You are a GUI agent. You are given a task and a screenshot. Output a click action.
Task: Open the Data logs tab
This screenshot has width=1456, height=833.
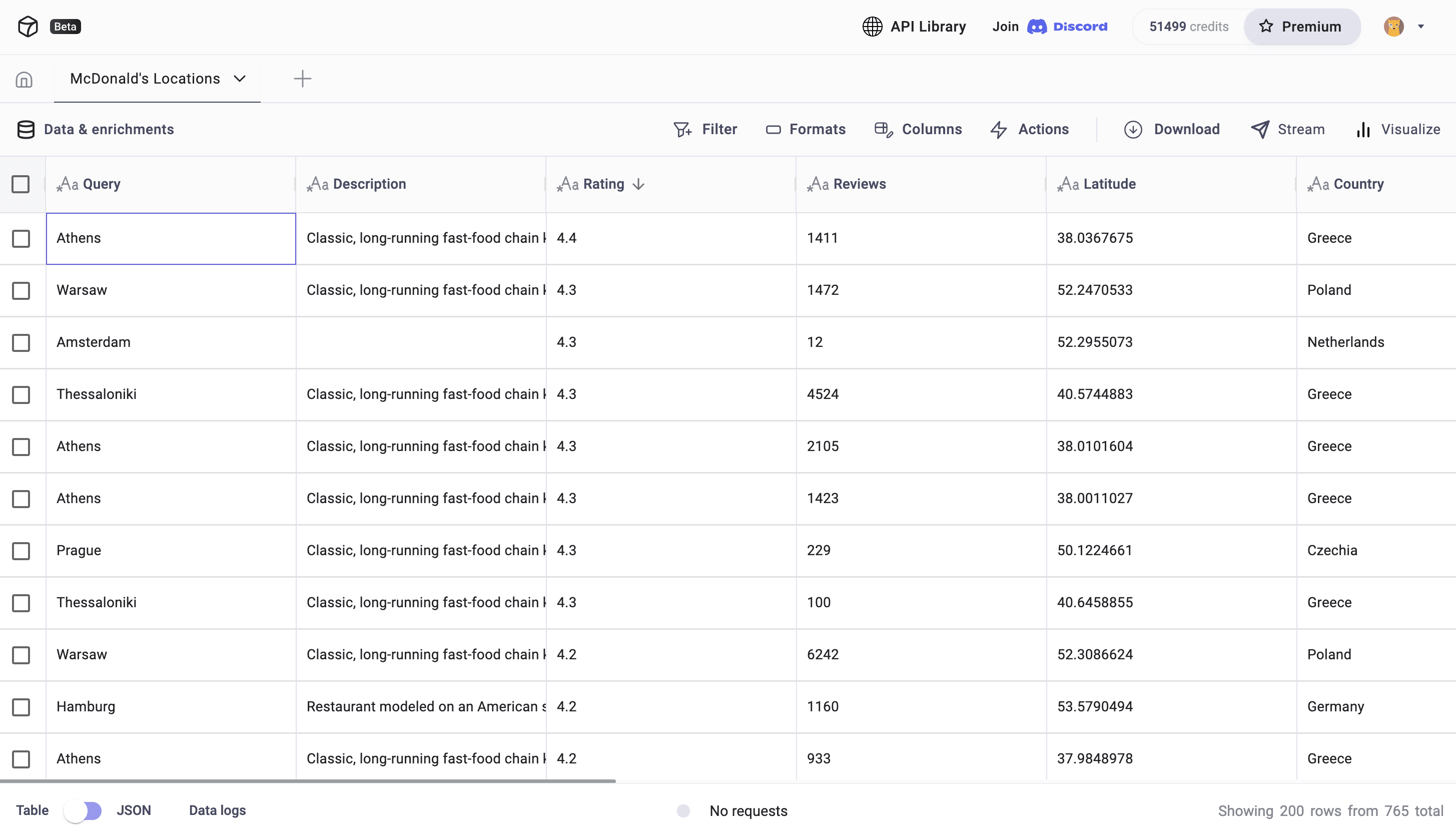click(x=217, y=810)
